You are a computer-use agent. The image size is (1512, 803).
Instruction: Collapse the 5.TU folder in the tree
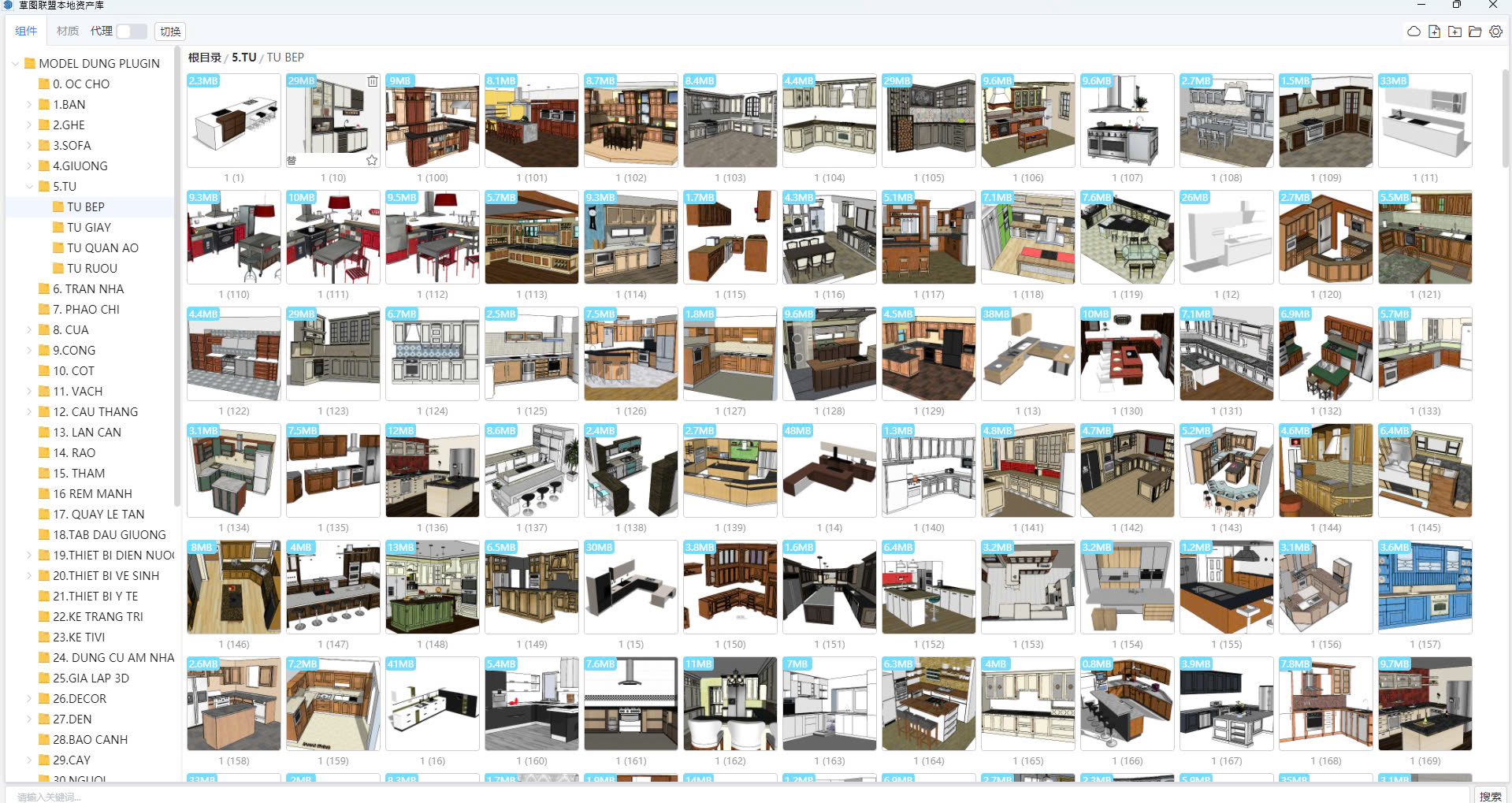coord(29,187)
